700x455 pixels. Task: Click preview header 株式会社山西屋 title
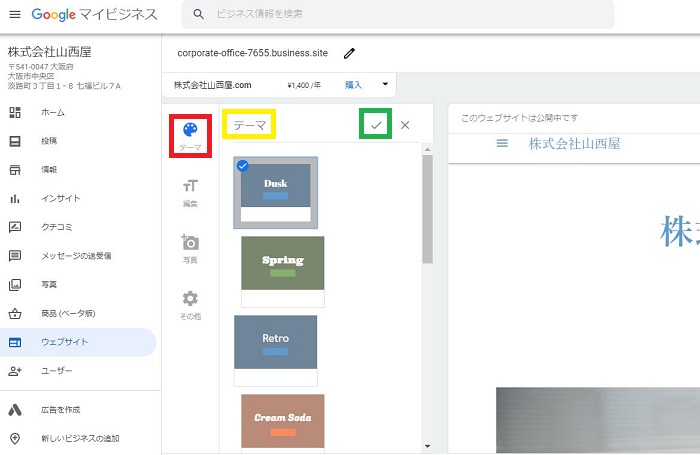pos(575,144)
